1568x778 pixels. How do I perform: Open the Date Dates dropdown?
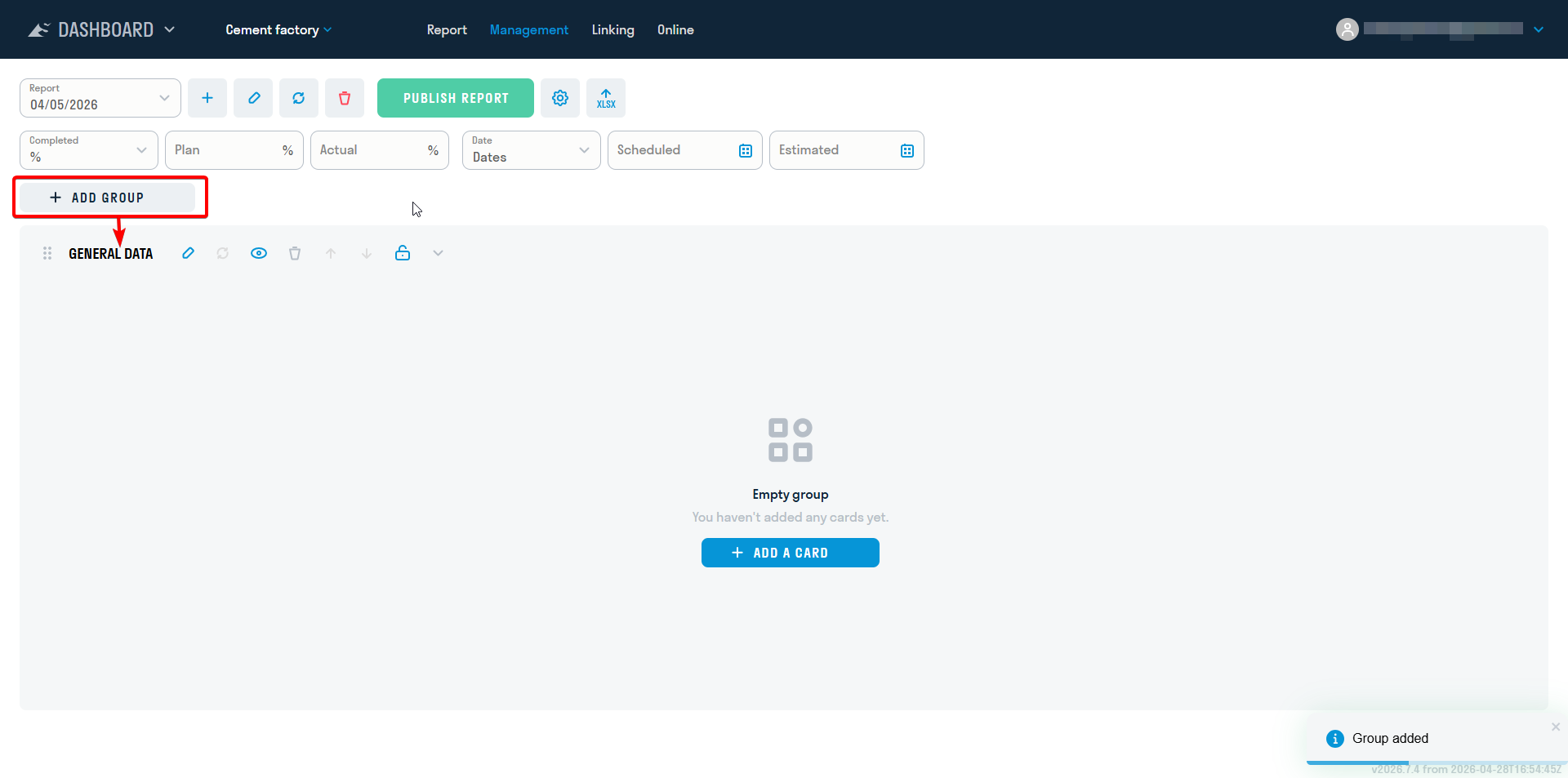click(x=532, y=150)
